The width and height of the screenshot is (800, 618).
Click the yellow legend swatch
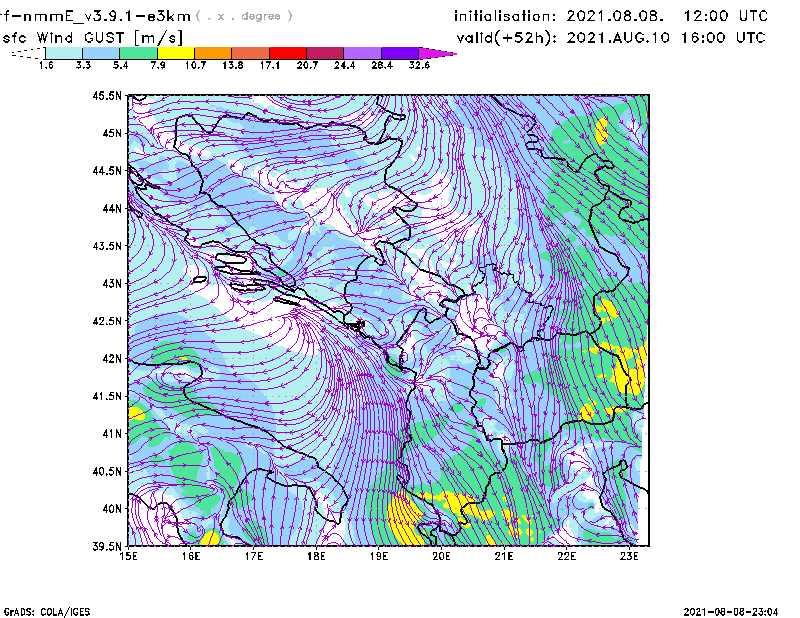click(x=176, y=53)
